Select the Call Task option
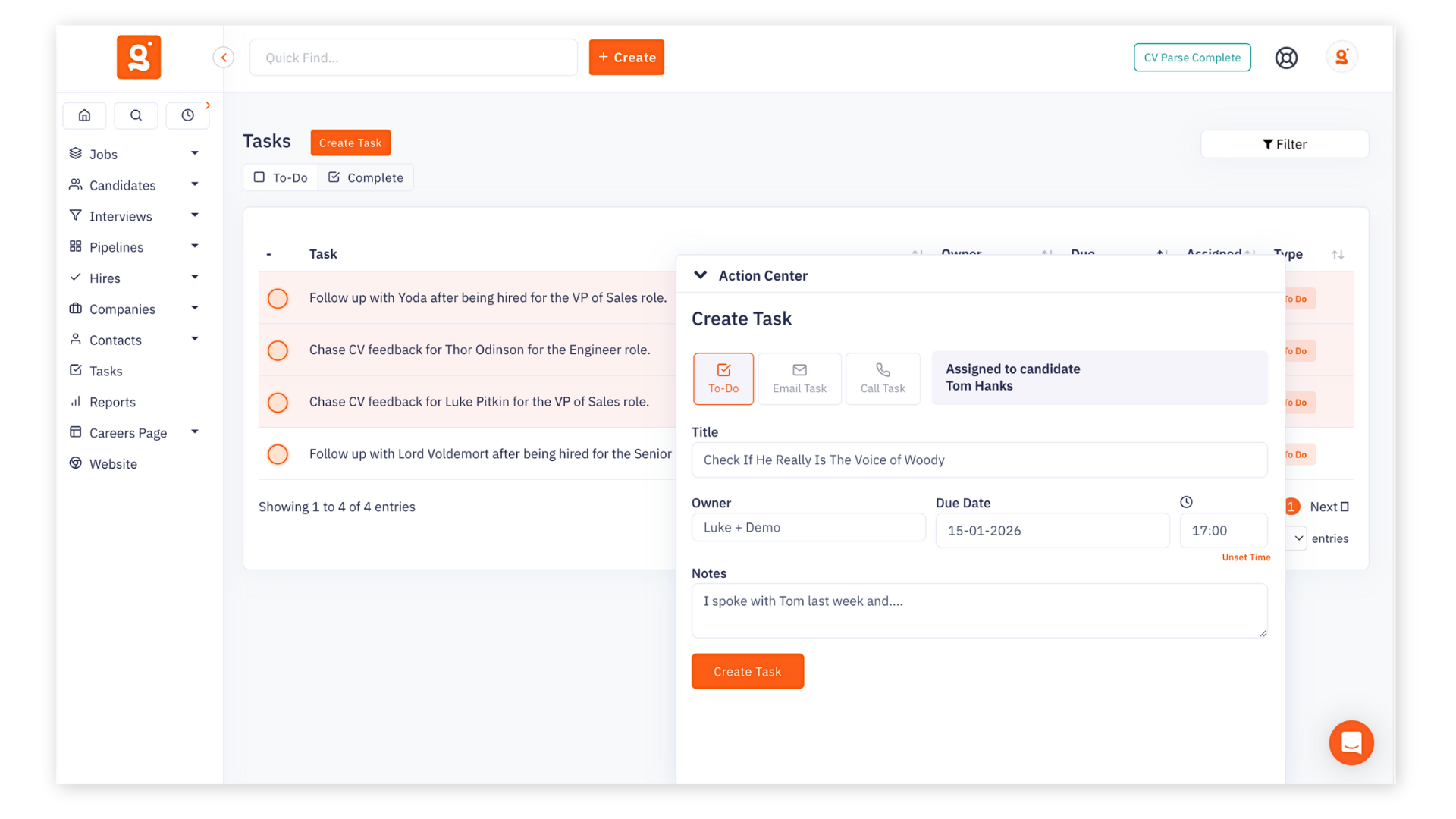The width and height of the screenshot is (1456, 819). (883, 378)
